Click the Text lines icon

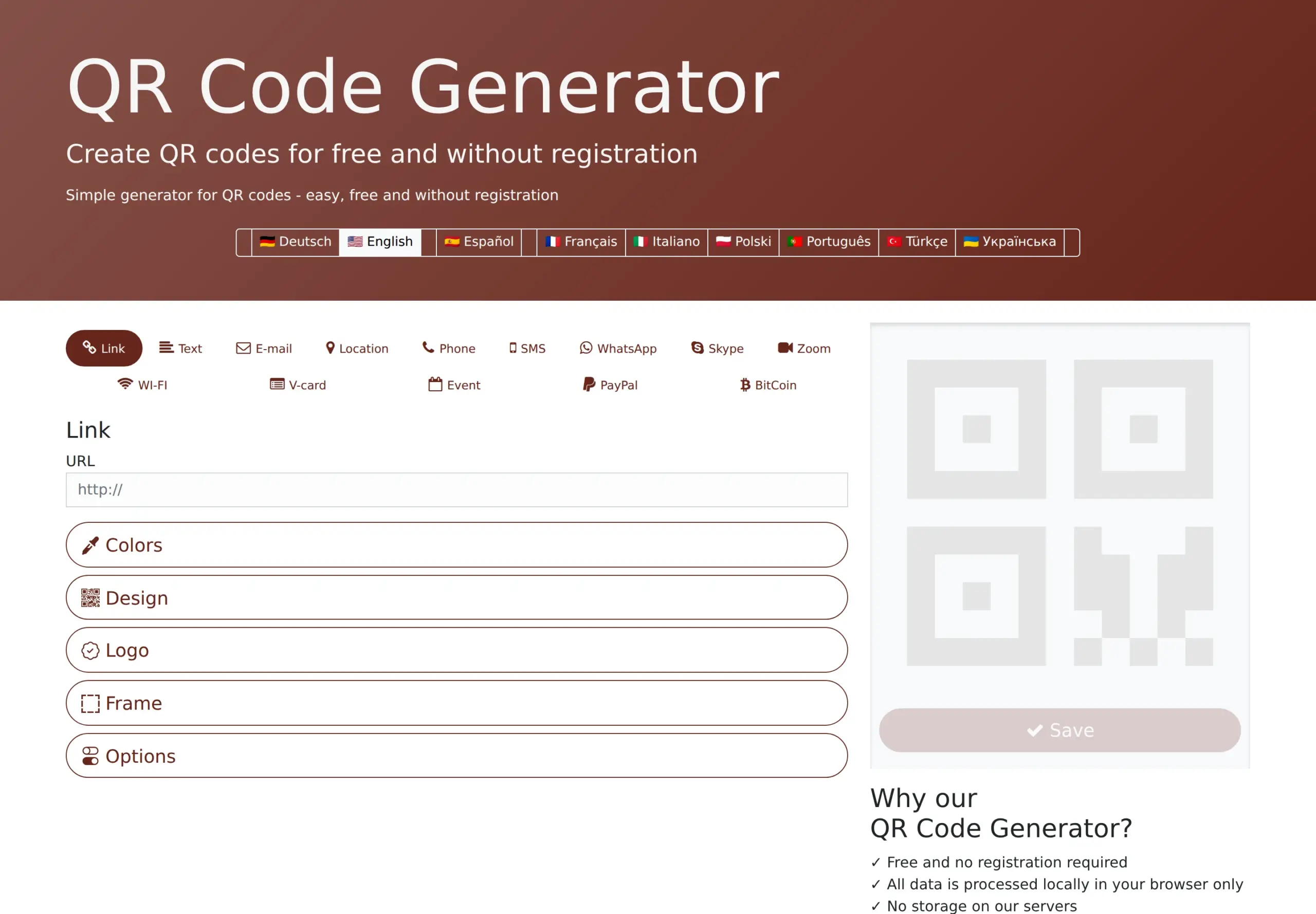[166, 347]
